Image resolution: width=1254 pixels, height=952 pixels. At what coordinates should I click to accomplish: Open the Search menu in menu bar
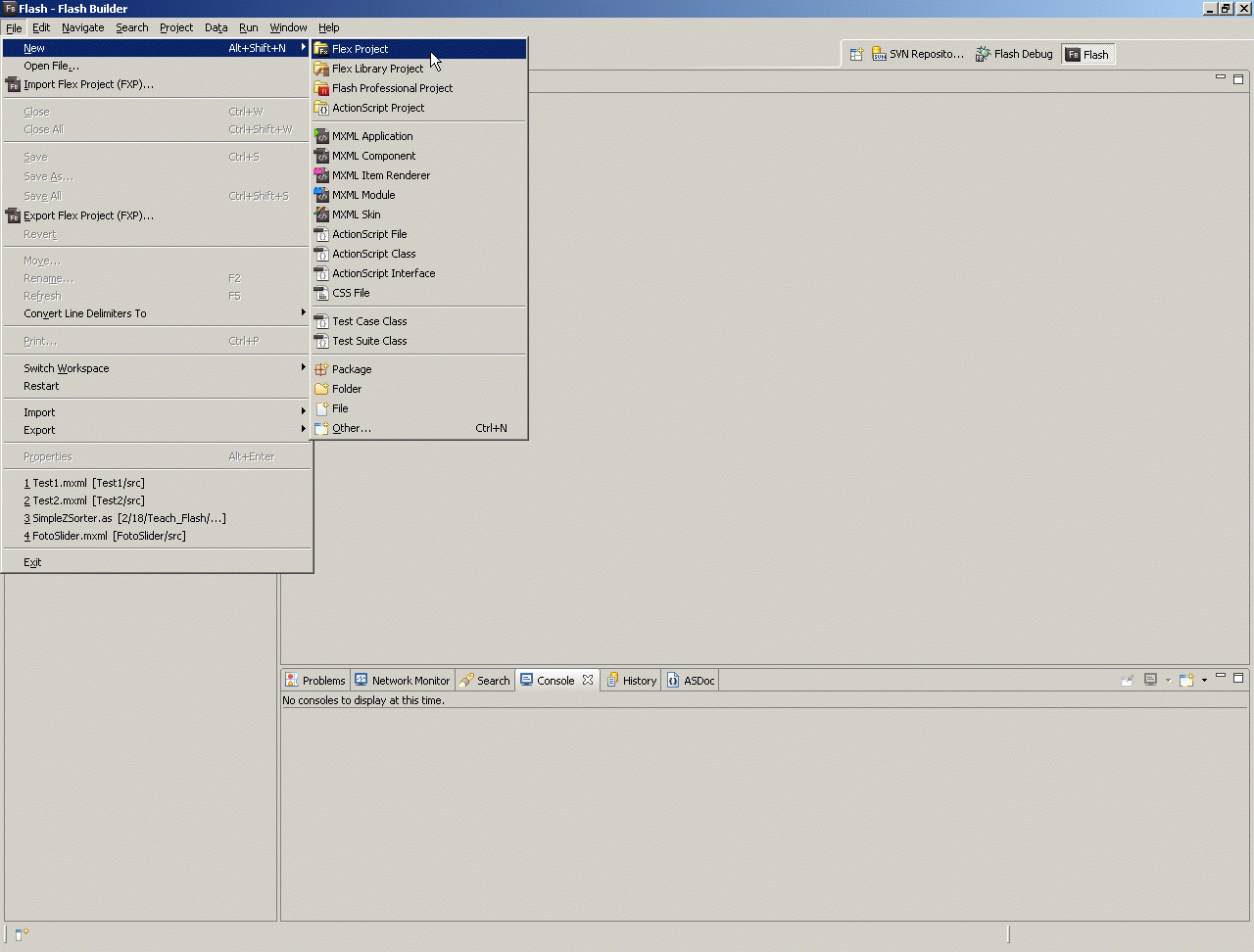[x=132, y=27]
